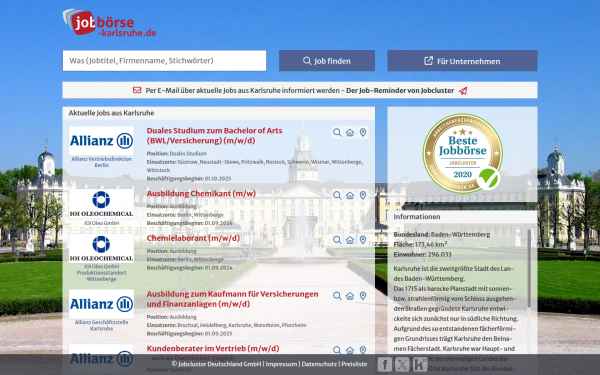Click Allianz logo of Geschäftsstelle Karlsruhe

tap(101, 304)
